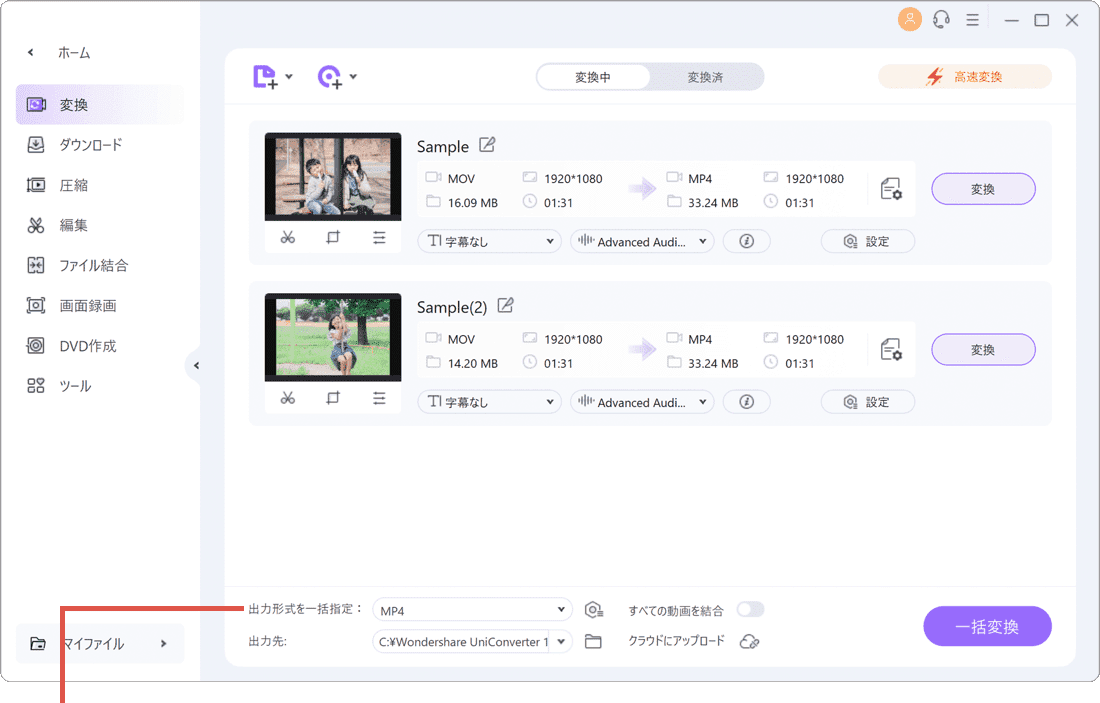The width and height of the screenshot is (1100, 703).
Task: Click the info icon on the Sample row
Action: [746, 240]
